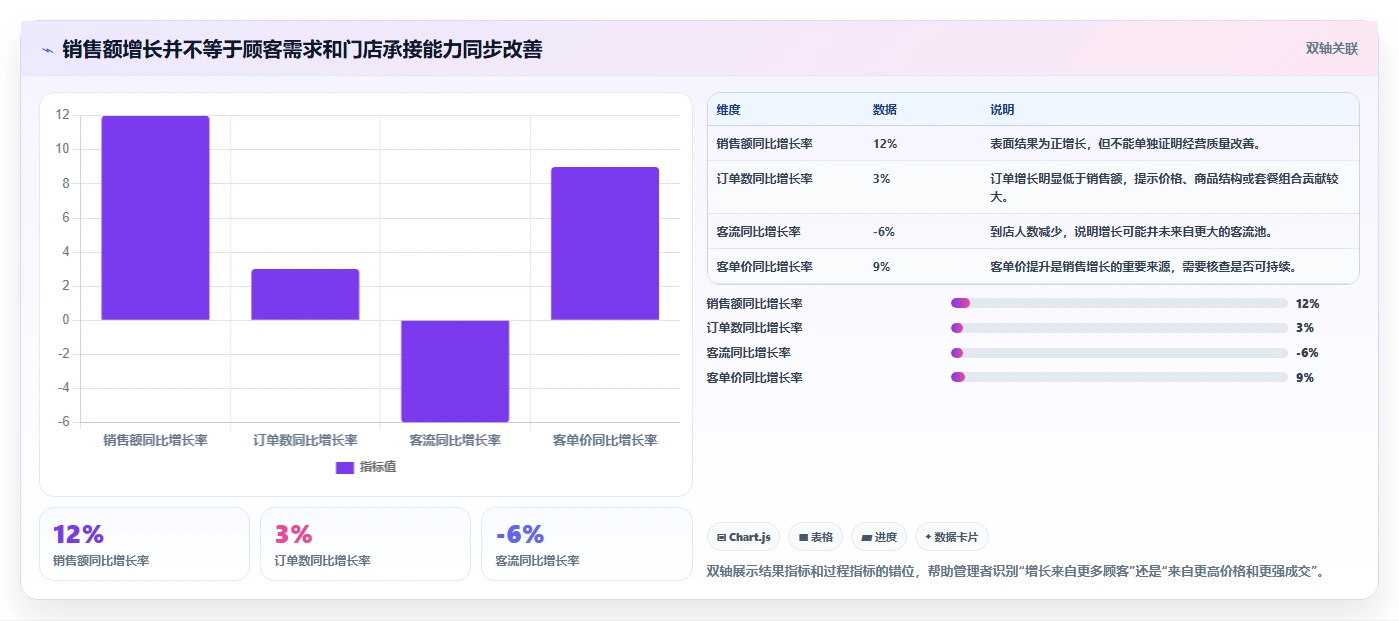Open the 3% 订单数同比增长率 data card
Image resolution: width=1399 pixels, height=621 pixels.
tap(365, 544)
